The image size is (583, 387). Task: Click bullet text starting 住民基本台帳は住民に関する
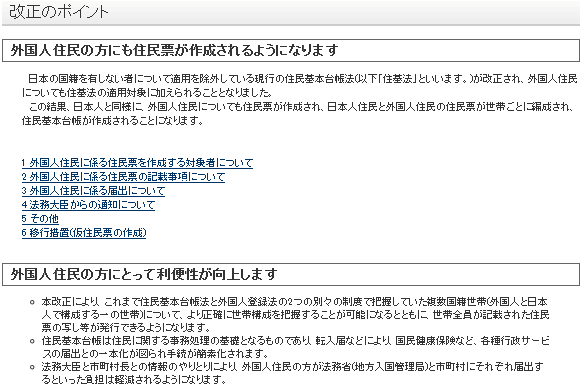[x=296, y=347]
